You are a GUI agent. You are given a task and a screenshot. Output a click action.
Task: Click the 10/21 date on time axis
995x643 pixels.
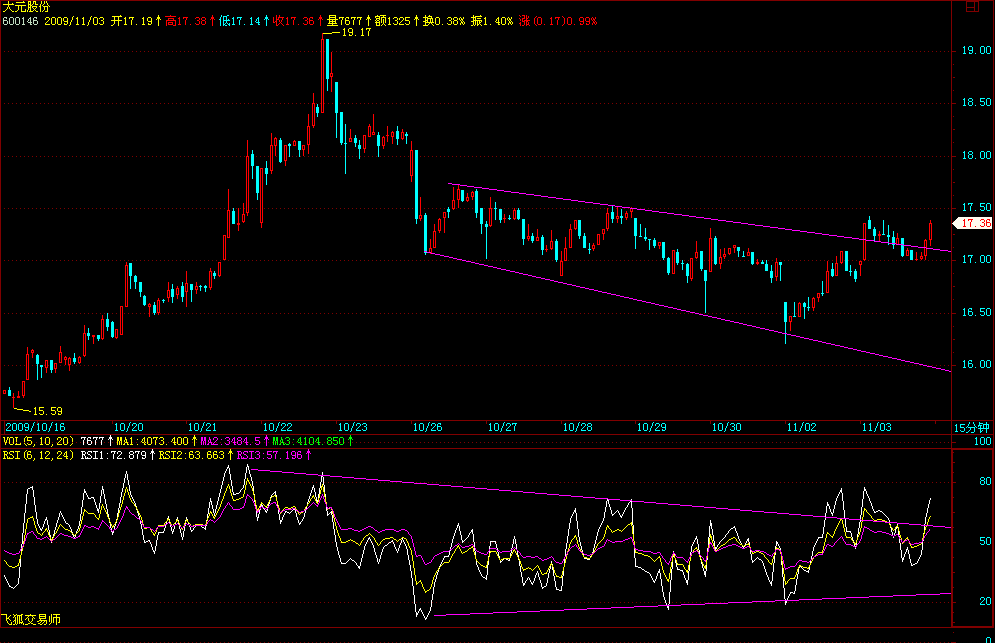(x=202, y=427)
